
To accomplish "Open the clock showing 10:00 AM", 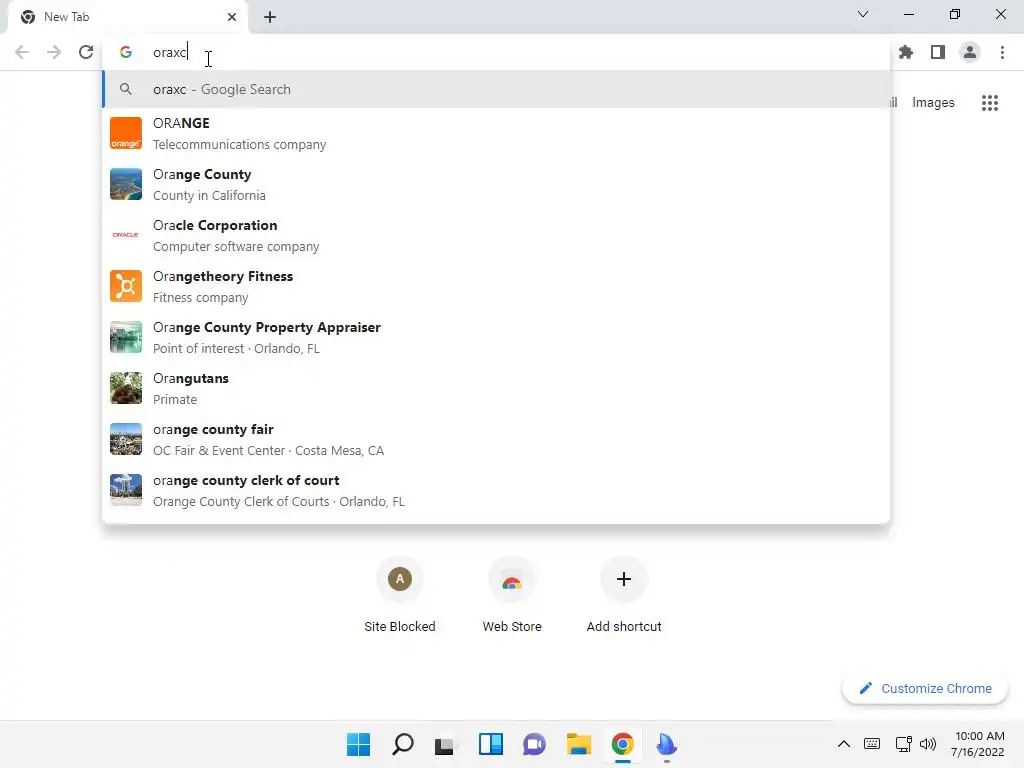I will pos(978,744).
